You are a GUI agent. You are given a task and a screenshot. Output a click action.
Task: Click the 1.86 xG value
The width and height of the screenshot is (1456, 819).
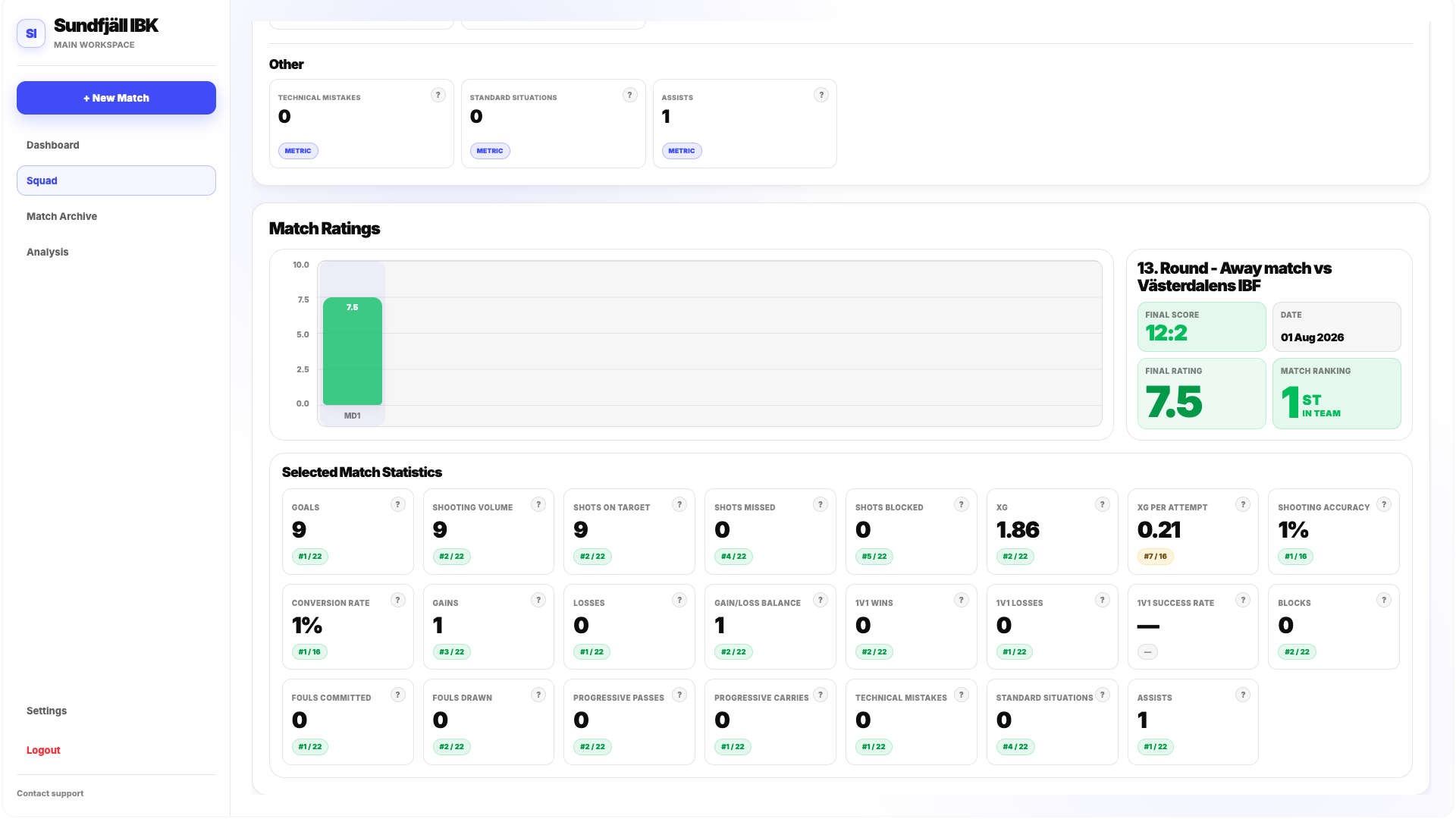[x=1018, y=530]
